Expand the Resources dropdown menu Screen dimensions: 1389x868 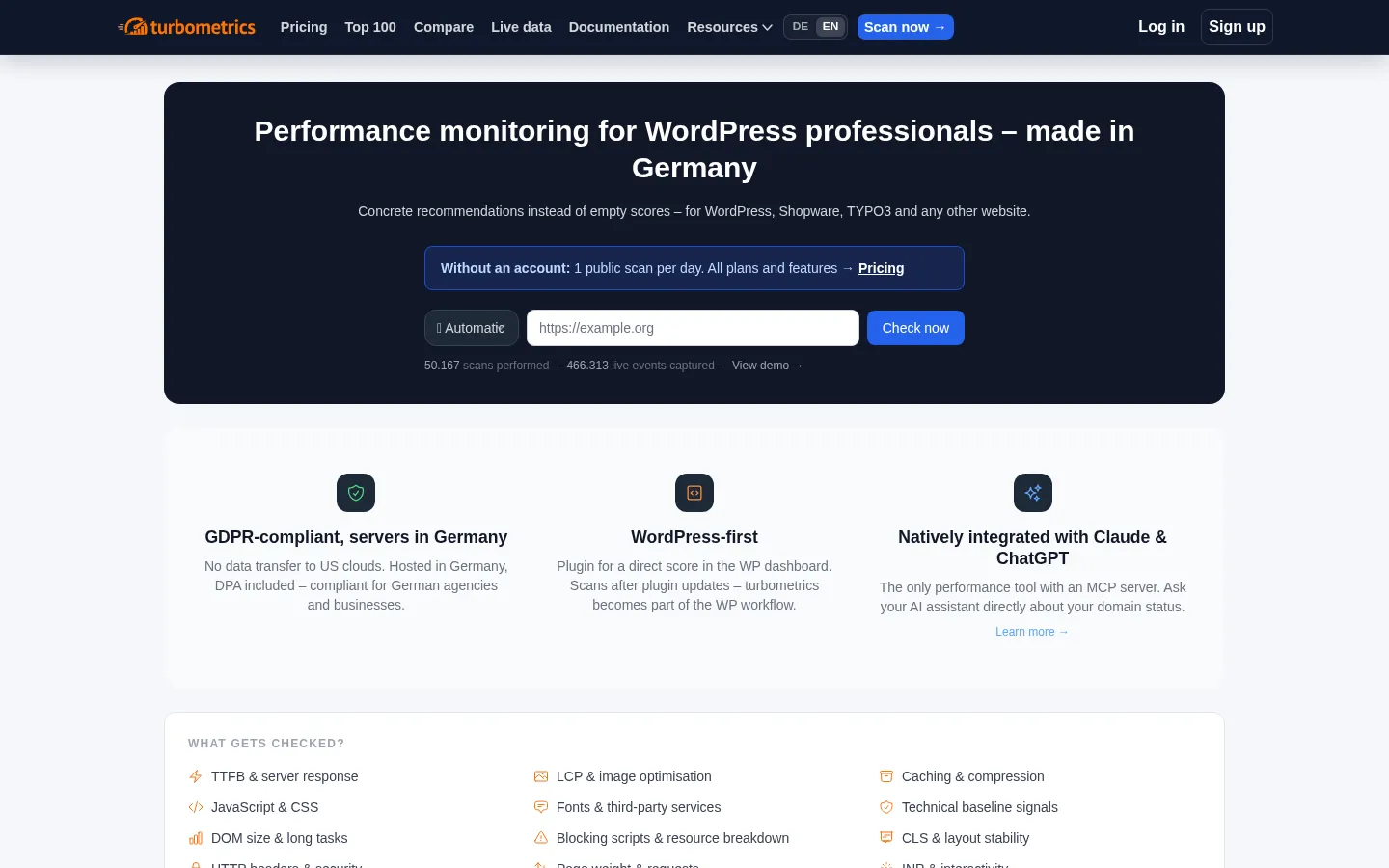(x=729, y=27)
